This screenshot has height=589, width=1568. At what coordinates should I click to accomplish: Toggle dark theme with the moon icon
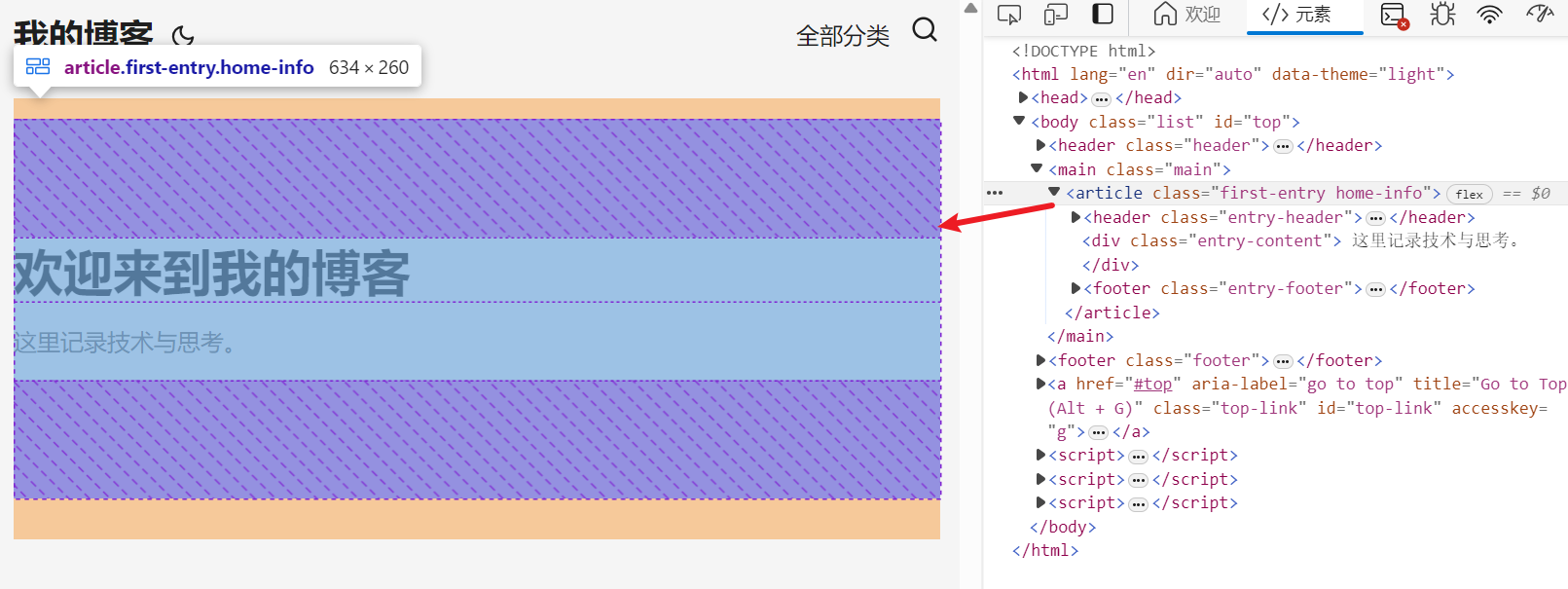[182, 37]
